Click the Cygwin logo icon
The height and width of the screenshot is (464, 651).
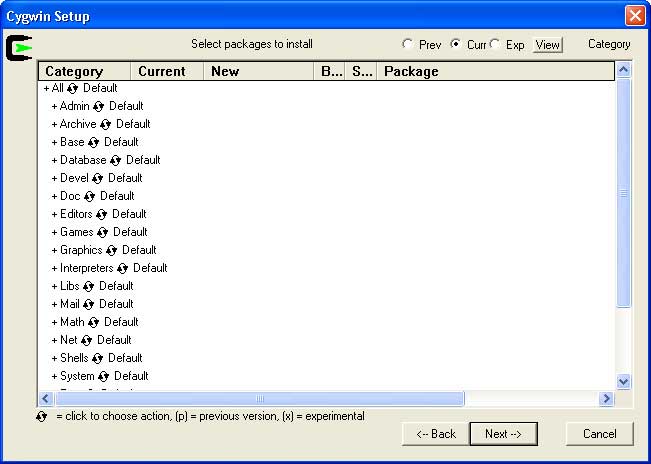pyautogui.click(x=19, y=48)
